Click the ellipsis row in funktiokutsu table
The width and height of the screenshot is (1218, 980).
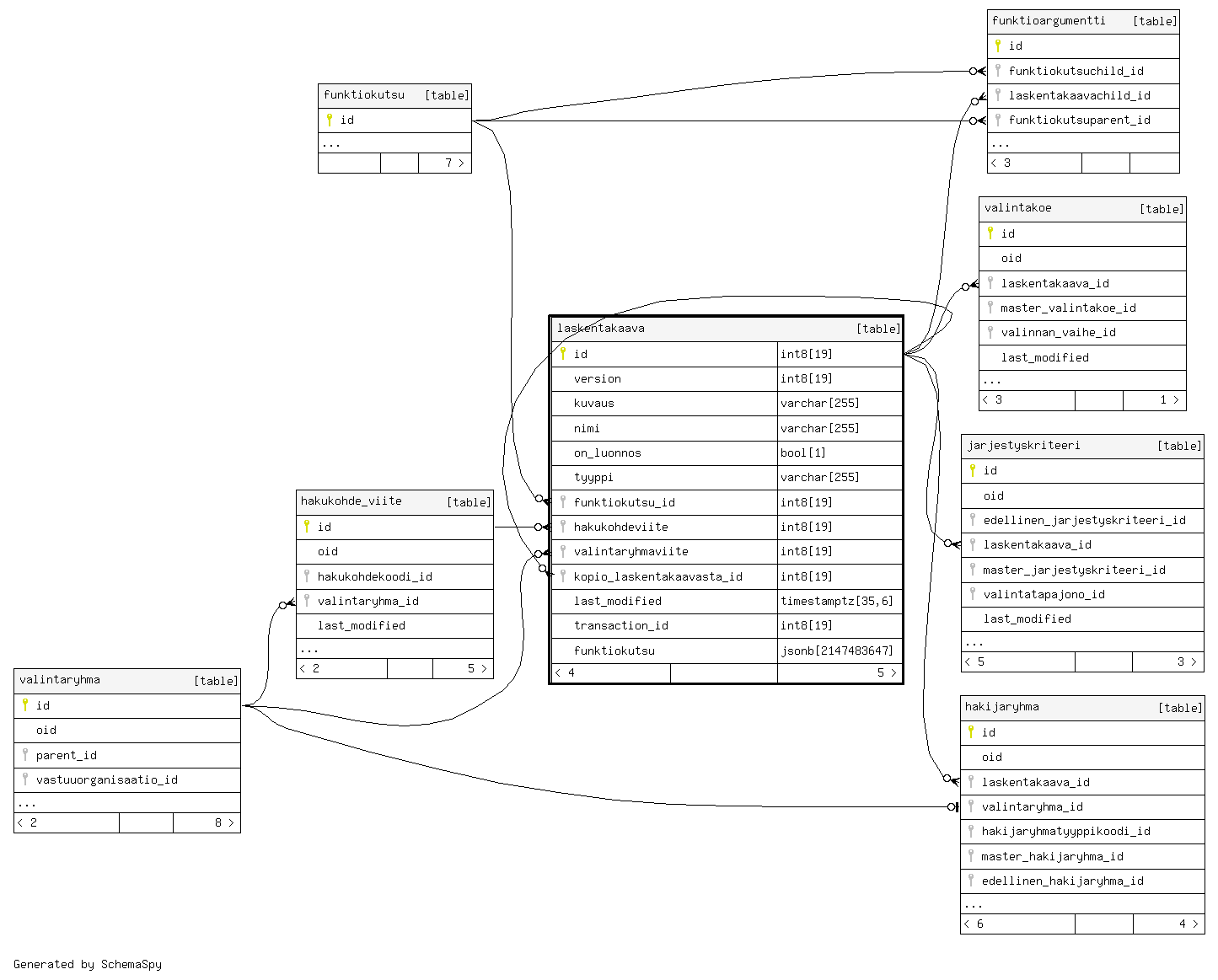[x=394, y=143]
